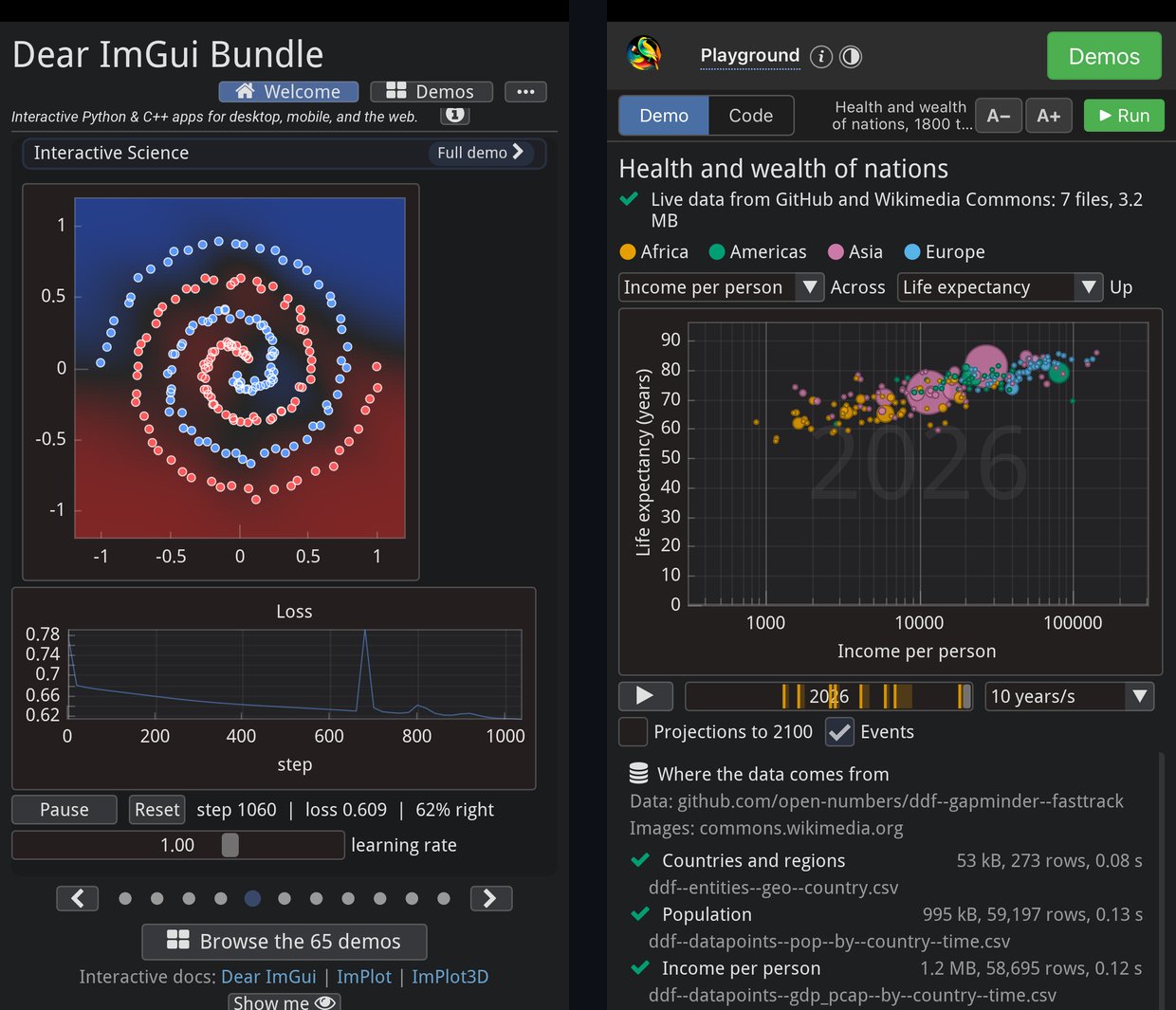Viewport: 1176px width, 1010px height.
Task: Reset the training simulation
Action: [x=156, y=810]
